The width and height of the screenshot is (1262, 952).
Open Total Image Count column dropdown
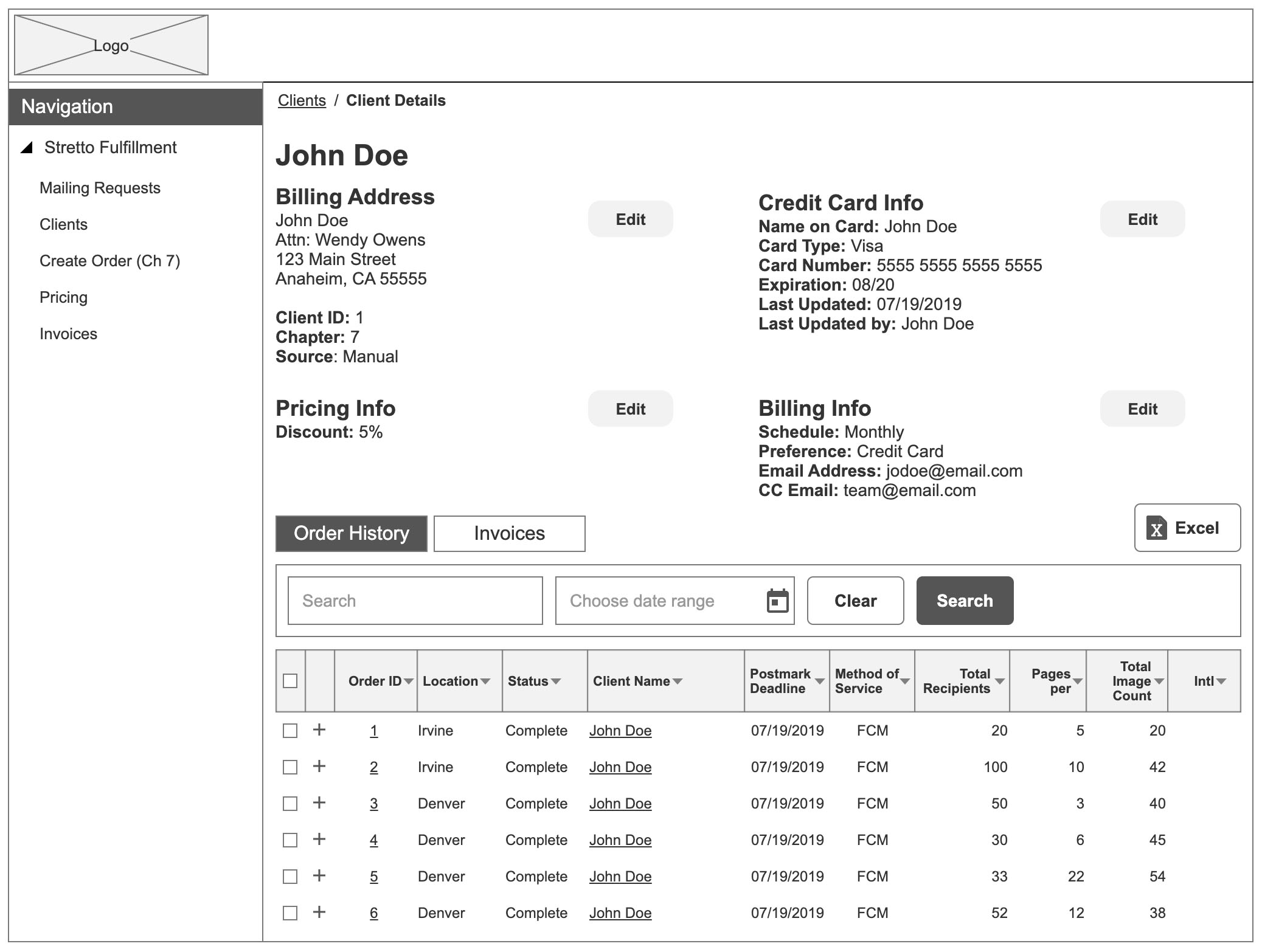[1159, 681]
